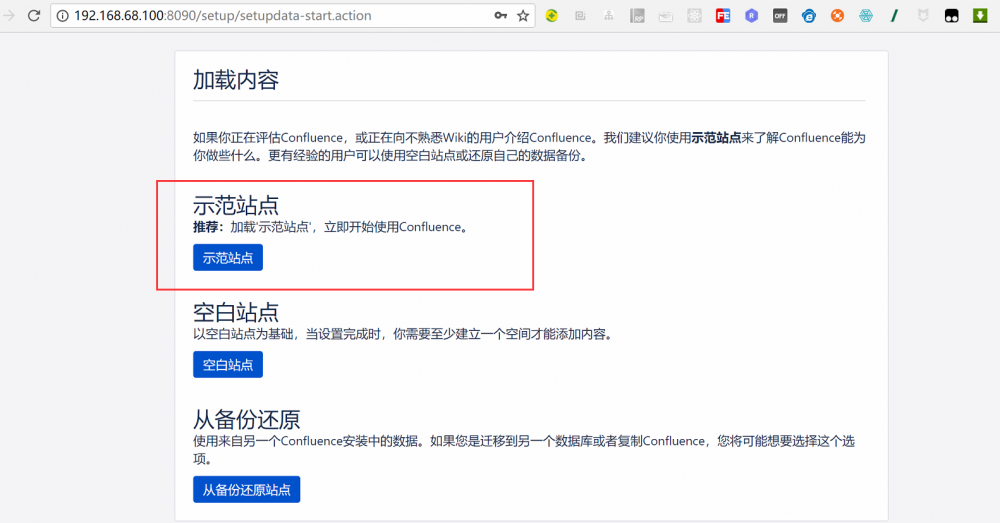Click the text starting with 使用来自另一个Confluence
The height and width of the screenshot is (523, 1000).
524,450
